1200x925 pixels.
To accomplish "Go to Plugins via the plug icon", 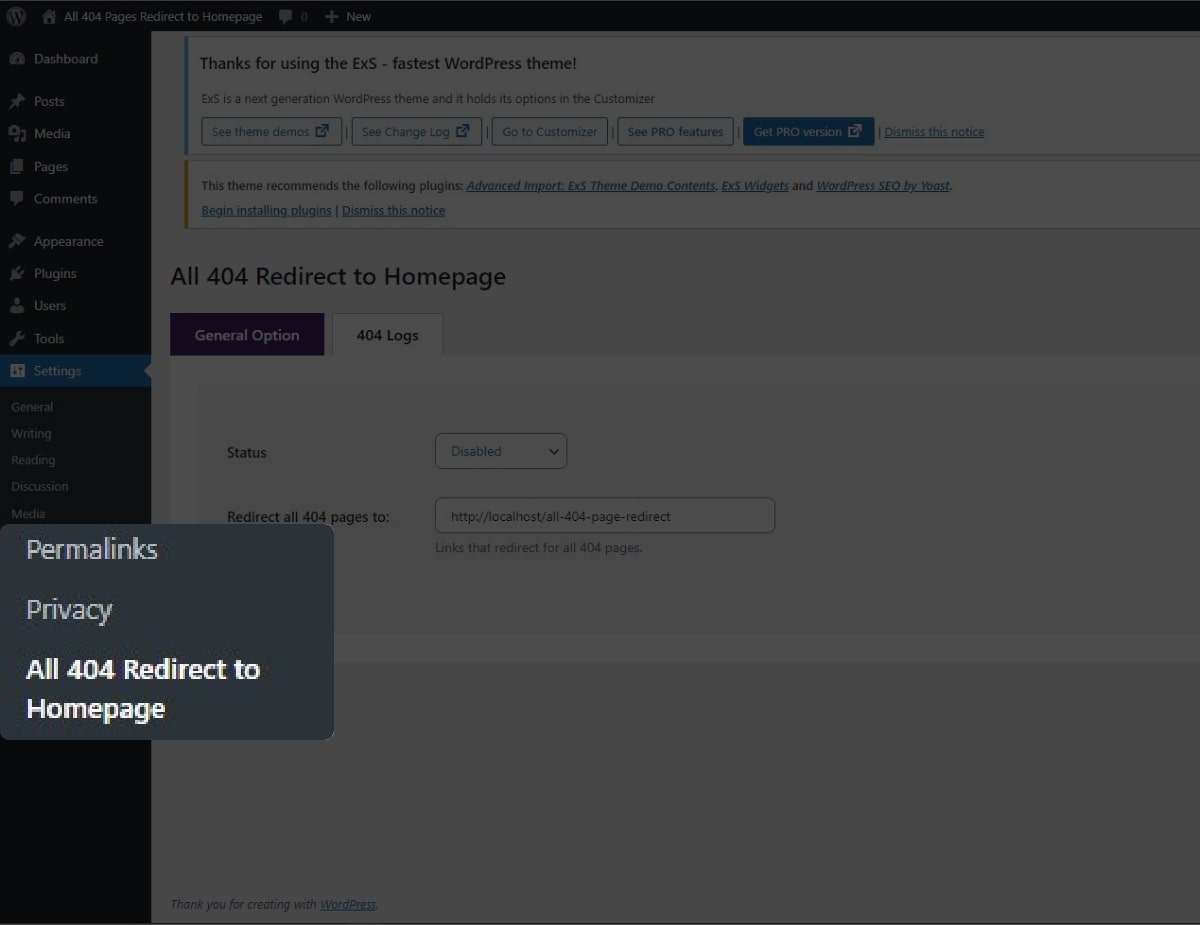I will 17,273.
